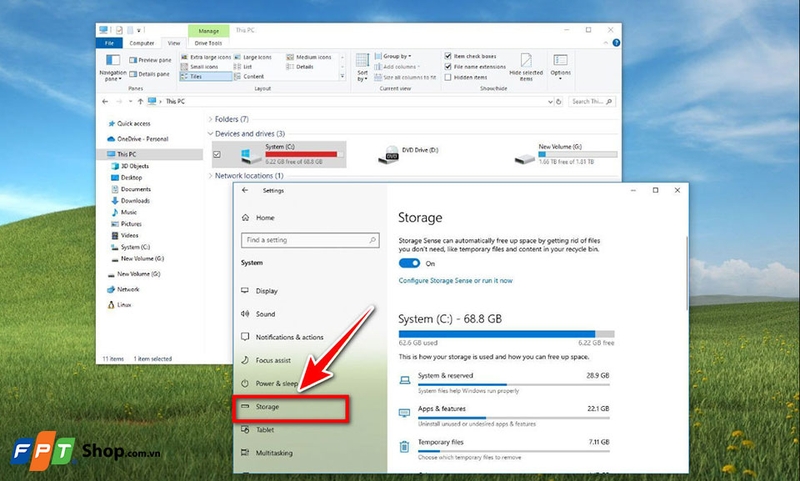Screen dimensions: 800x481
Task: Open the Sort by menu
Action: point(362,67)
